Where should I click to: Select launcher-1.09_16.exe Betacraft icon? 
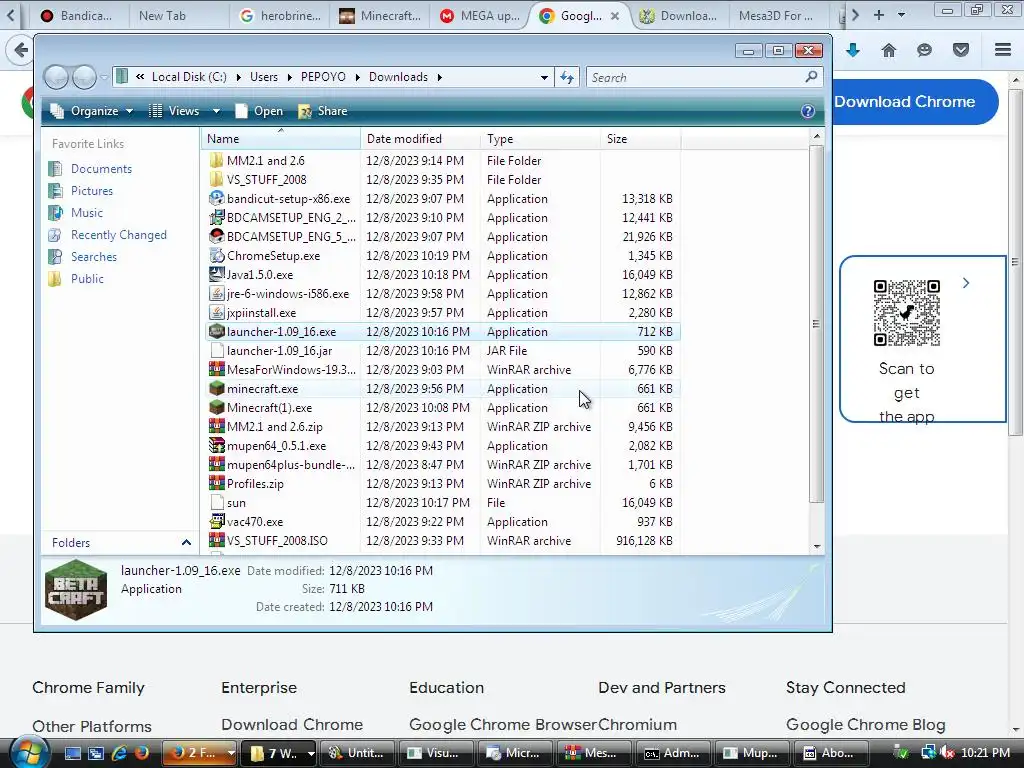coord(217,331)
